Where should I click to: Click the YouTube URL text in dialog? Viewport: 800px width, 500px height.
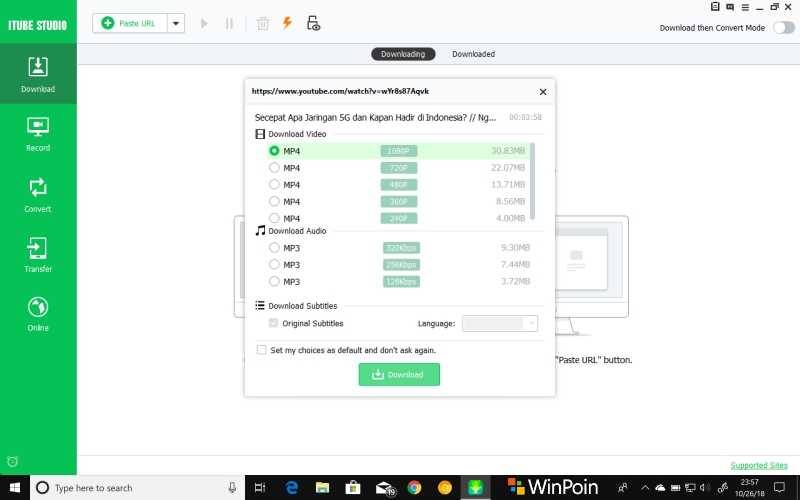(340, 91)
